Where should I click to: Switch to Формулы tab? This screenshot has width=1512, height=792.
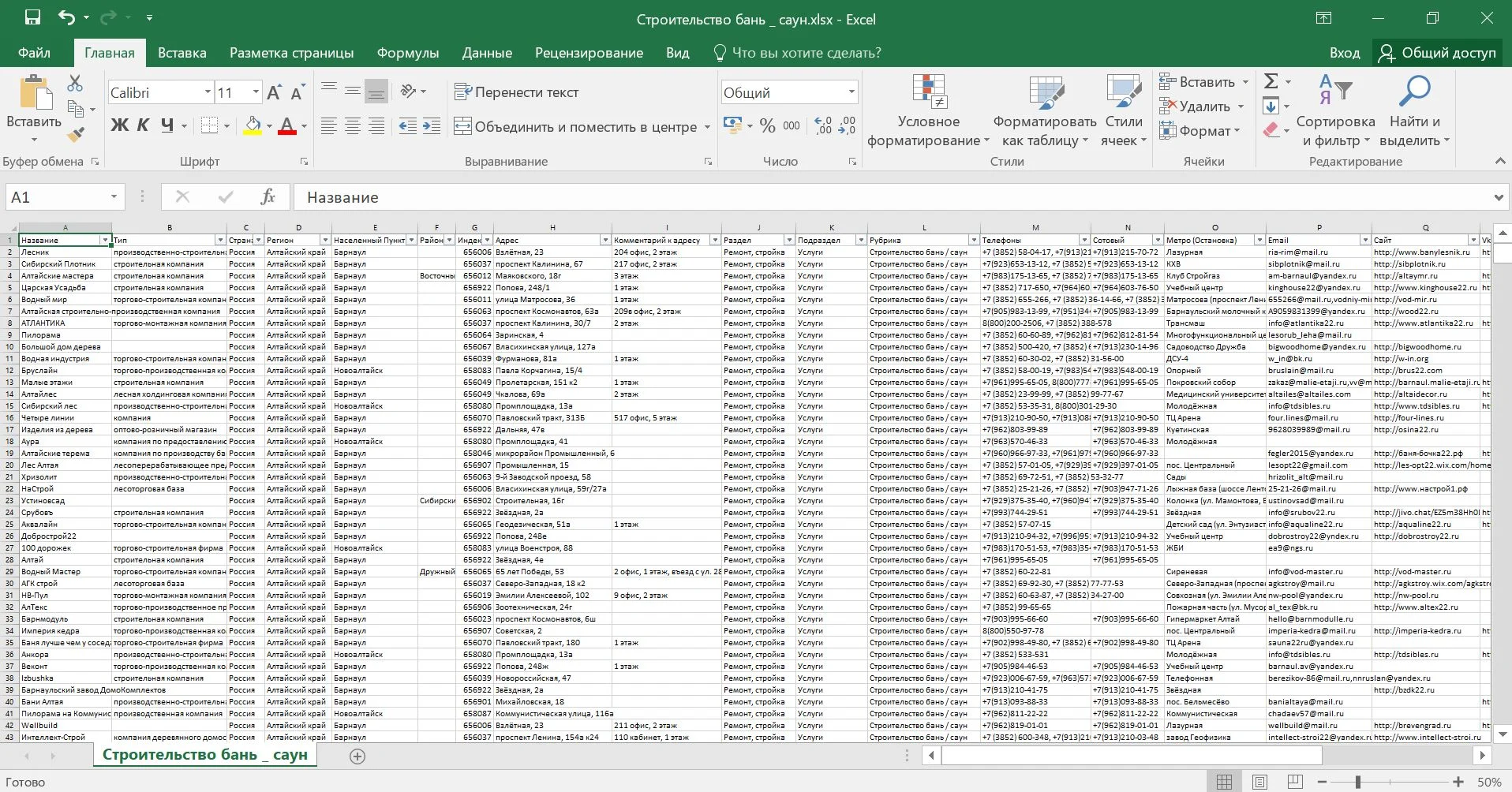[x=408, y=53]
